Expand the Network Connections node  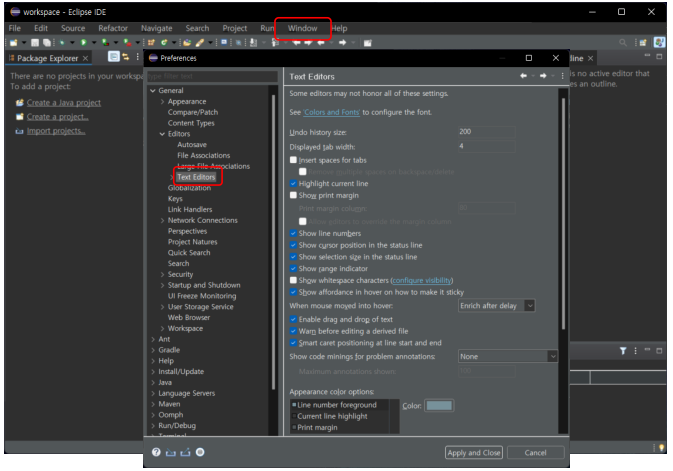click(162, 220)
